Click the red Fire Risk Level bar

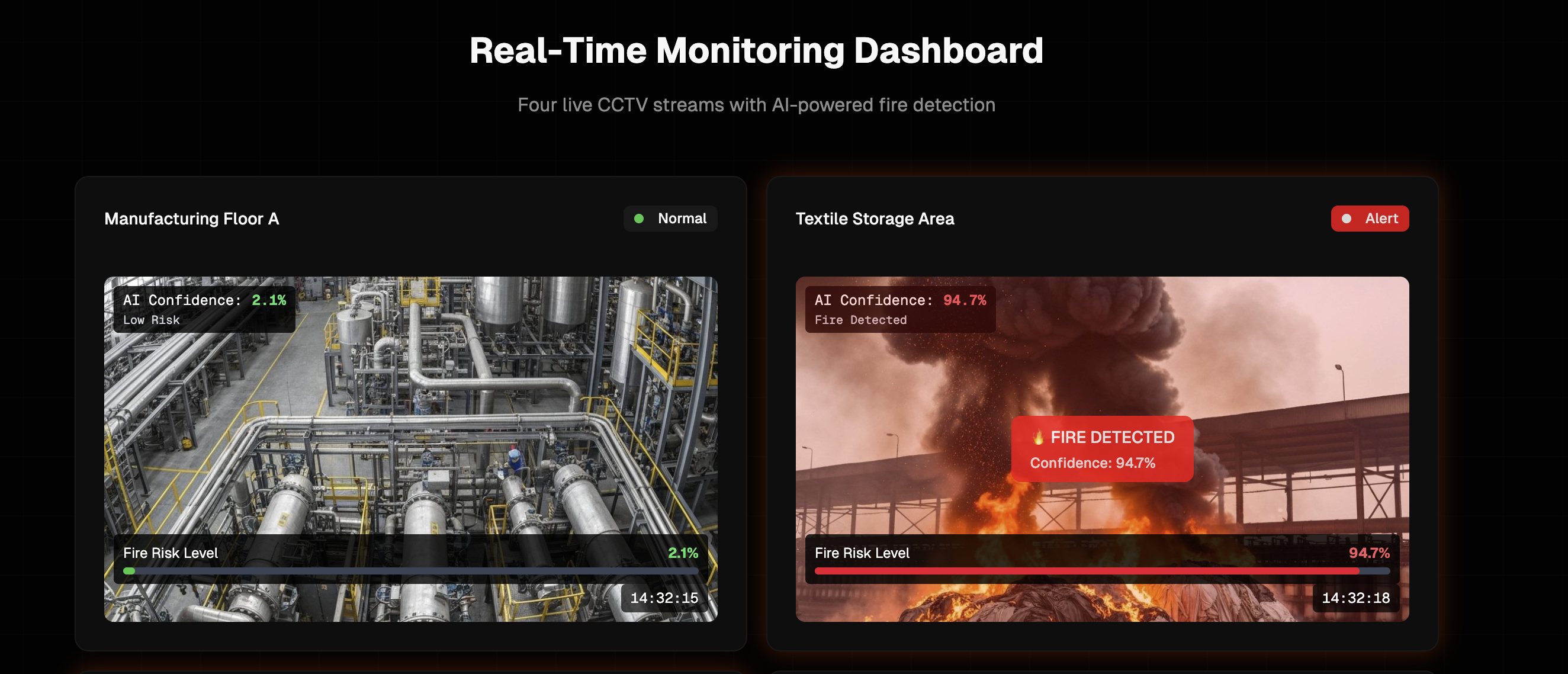point(1087,571)
